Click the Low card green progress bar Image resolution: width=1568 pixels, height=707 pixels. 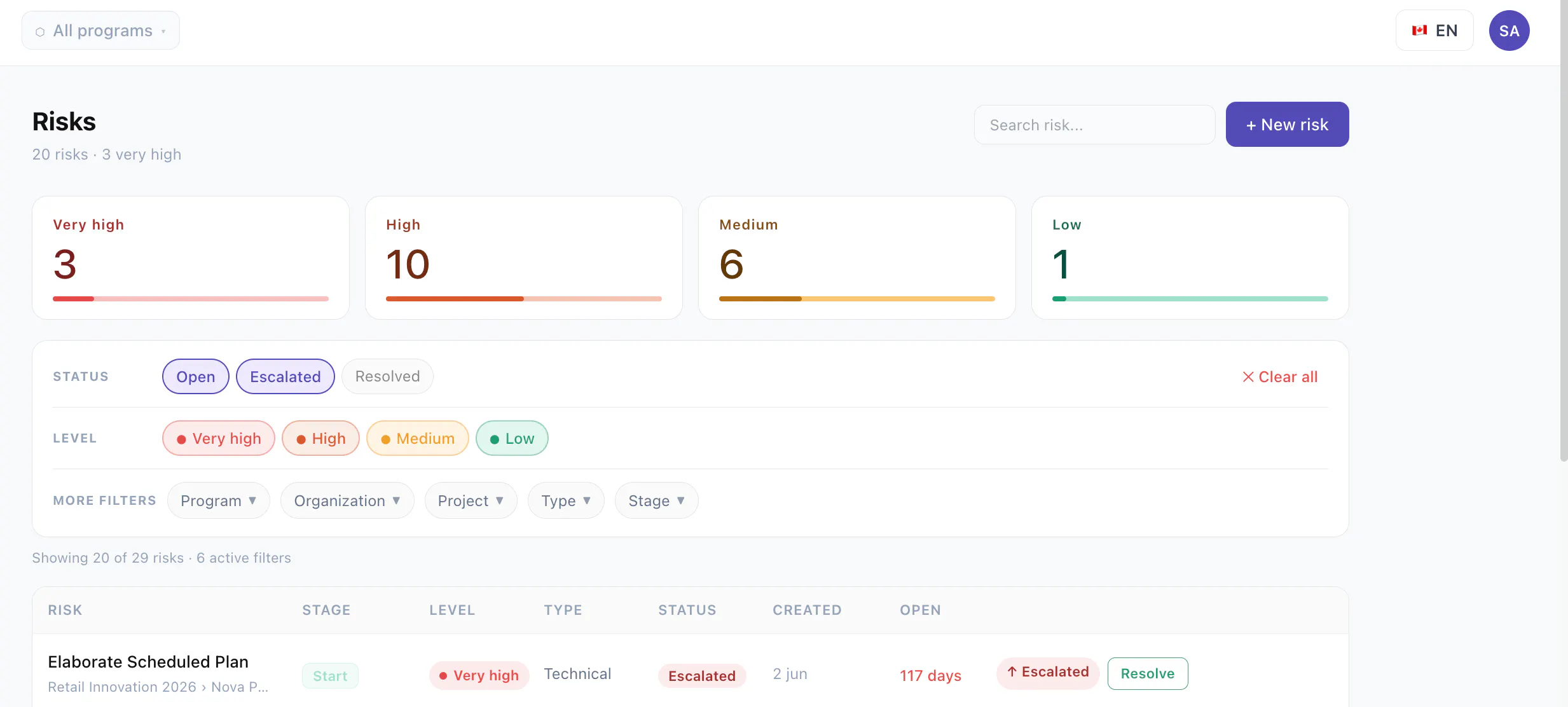[1190, 299]
